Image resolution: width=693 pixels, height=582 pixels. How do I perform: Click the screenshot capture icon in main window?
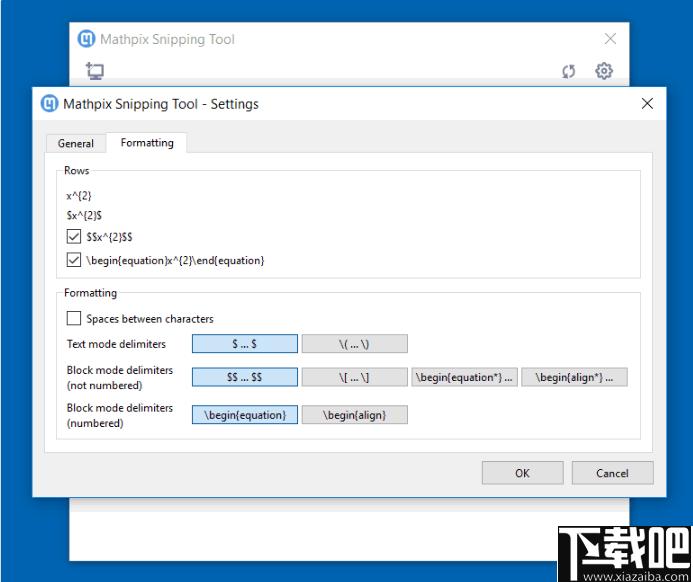point(95,71)
